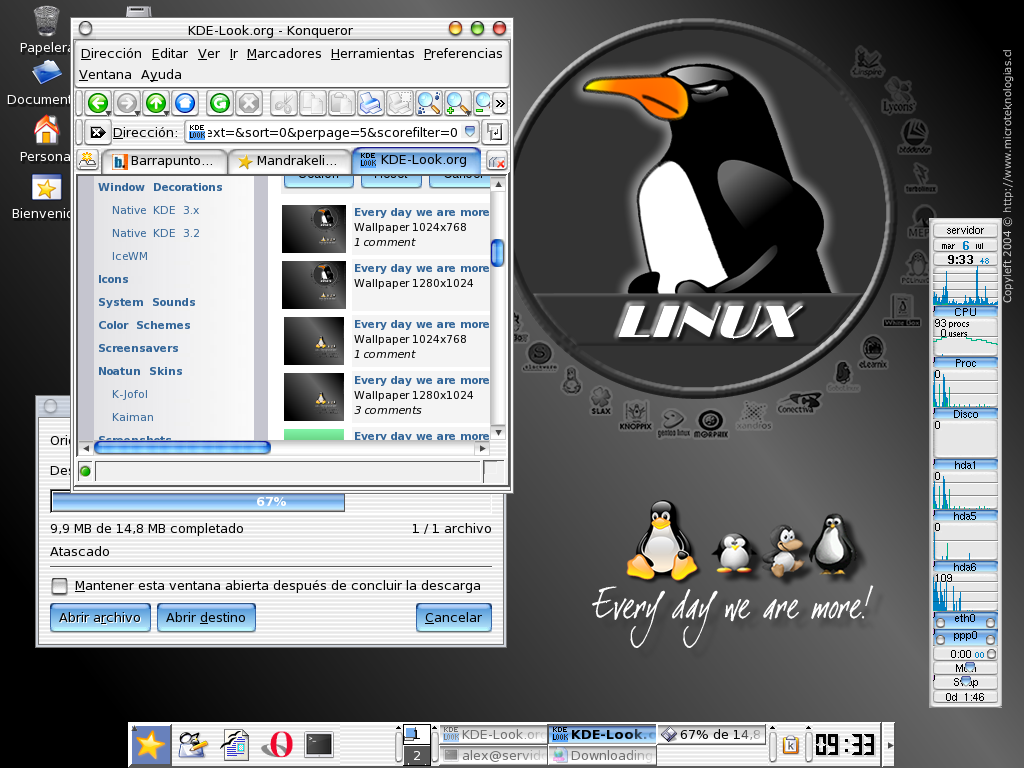Click the grey Forward arrow in toolbar
The width and height of the screenshot is (1024, 768).
pyautogui.click(x=127, y=103)
